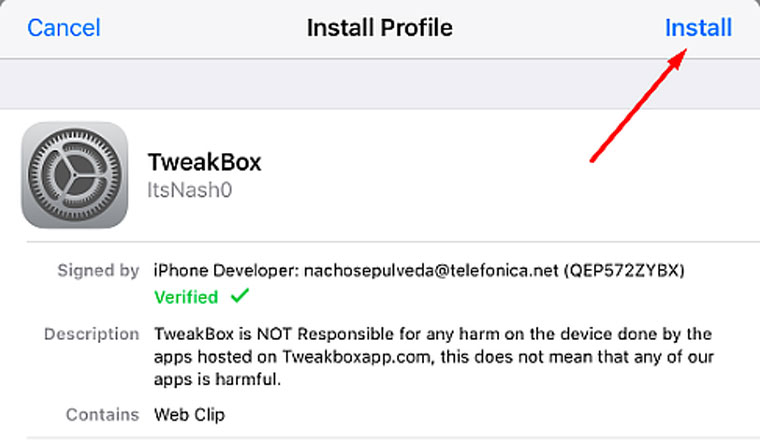The height and width of the screenshot is (446, 760).
Task: Click the Description label
Action: coord(92,334)
